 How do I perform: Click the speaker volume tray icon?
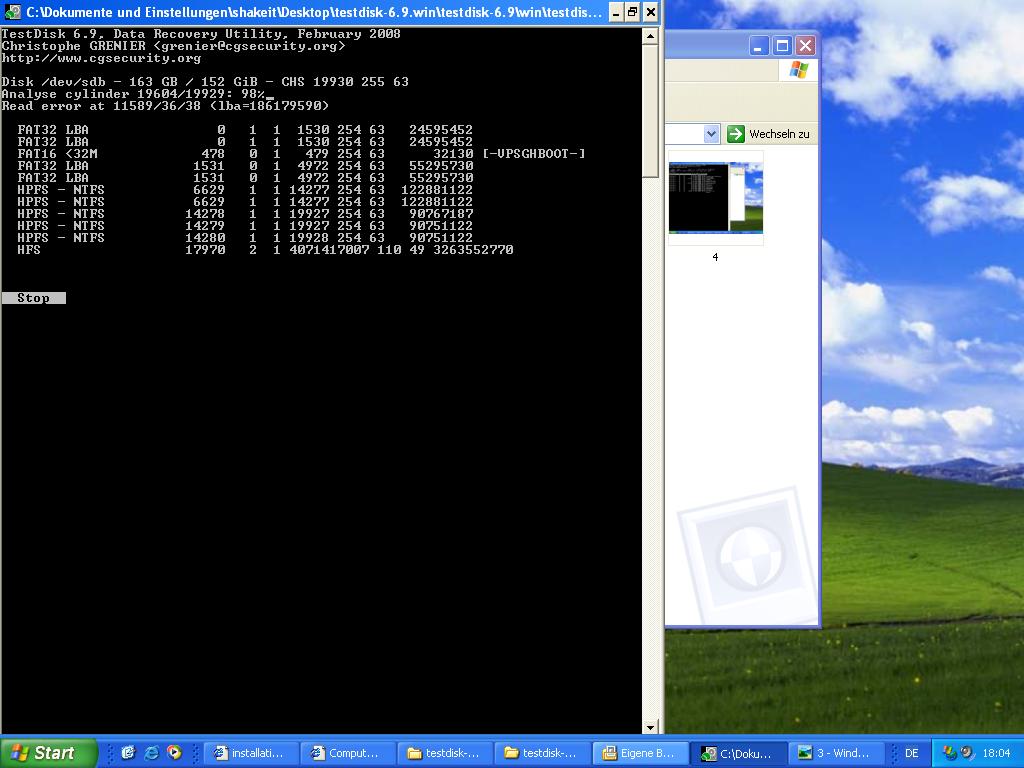pos(967,753)
